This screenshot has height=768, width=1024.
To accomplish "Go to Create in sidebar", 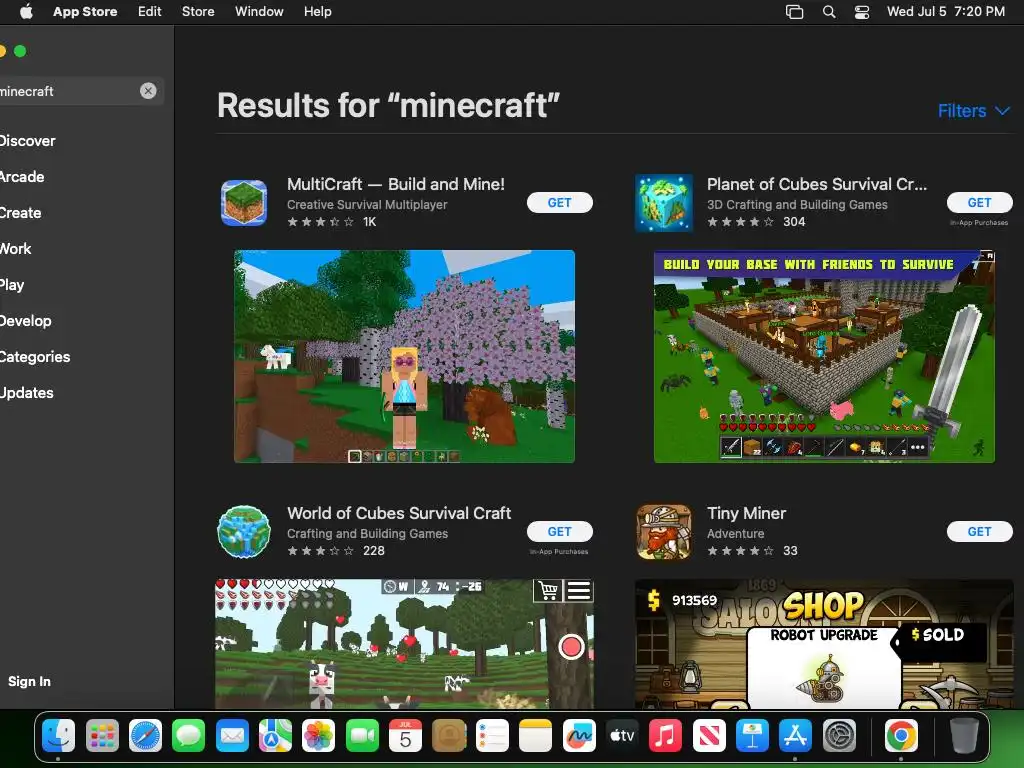I will (x=20, y=212).
